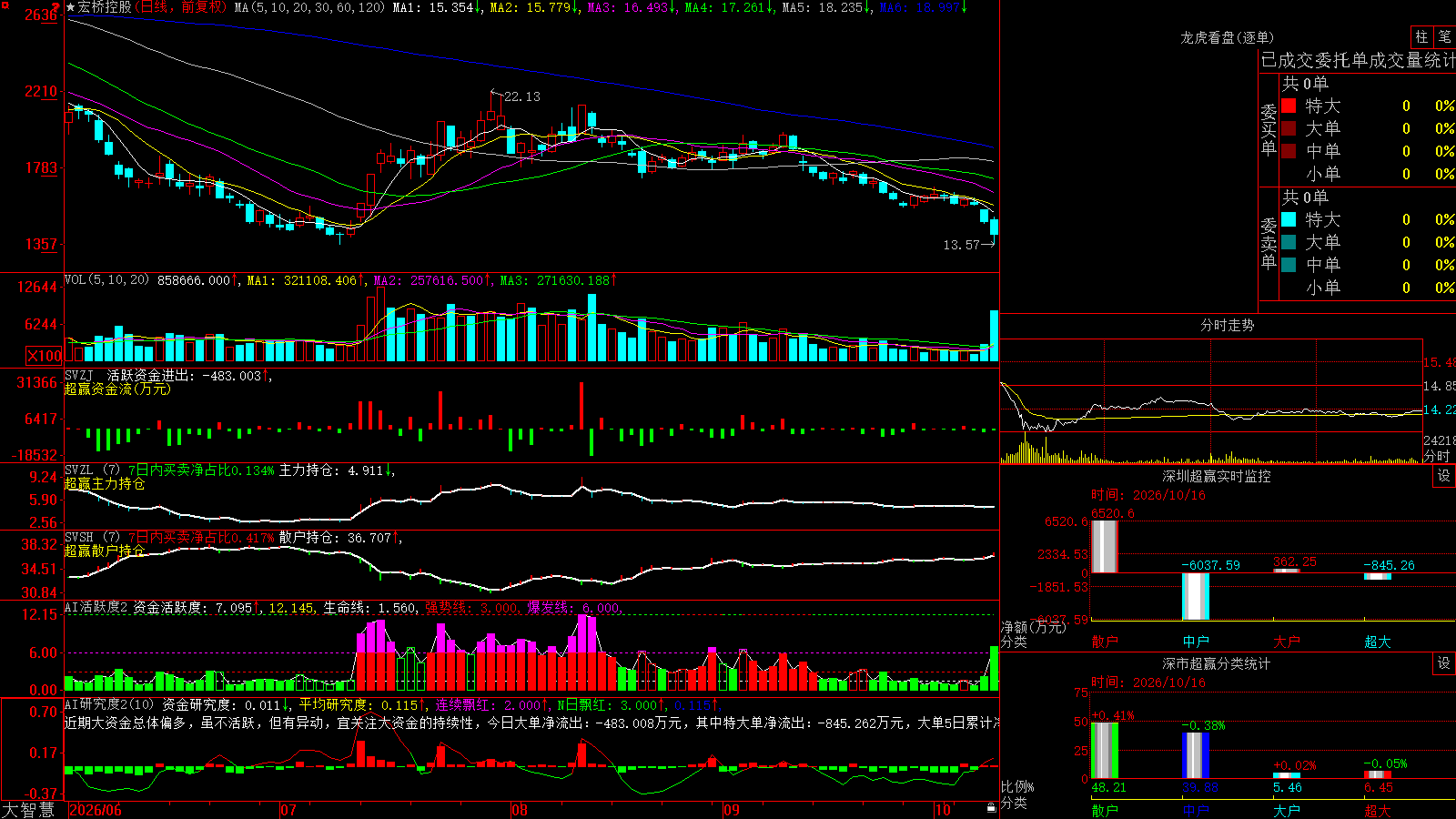Click the 大户 label in 深圳超赢实时监控
Viewport: 1456px width, 819px height.
1287,642
